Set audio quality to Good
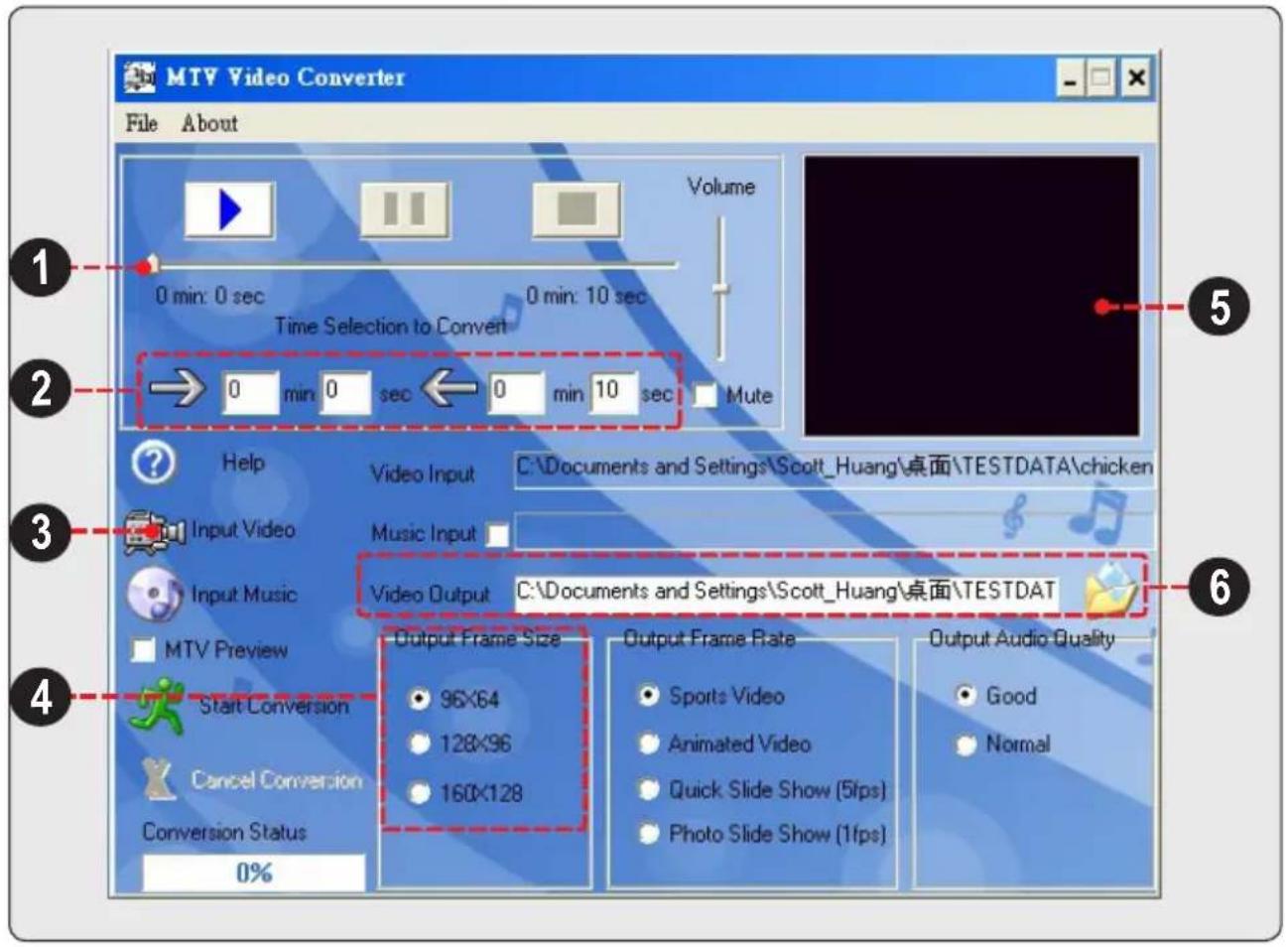Image resolution: width=1288 pixels, height=947 pixels. point(966,696)
